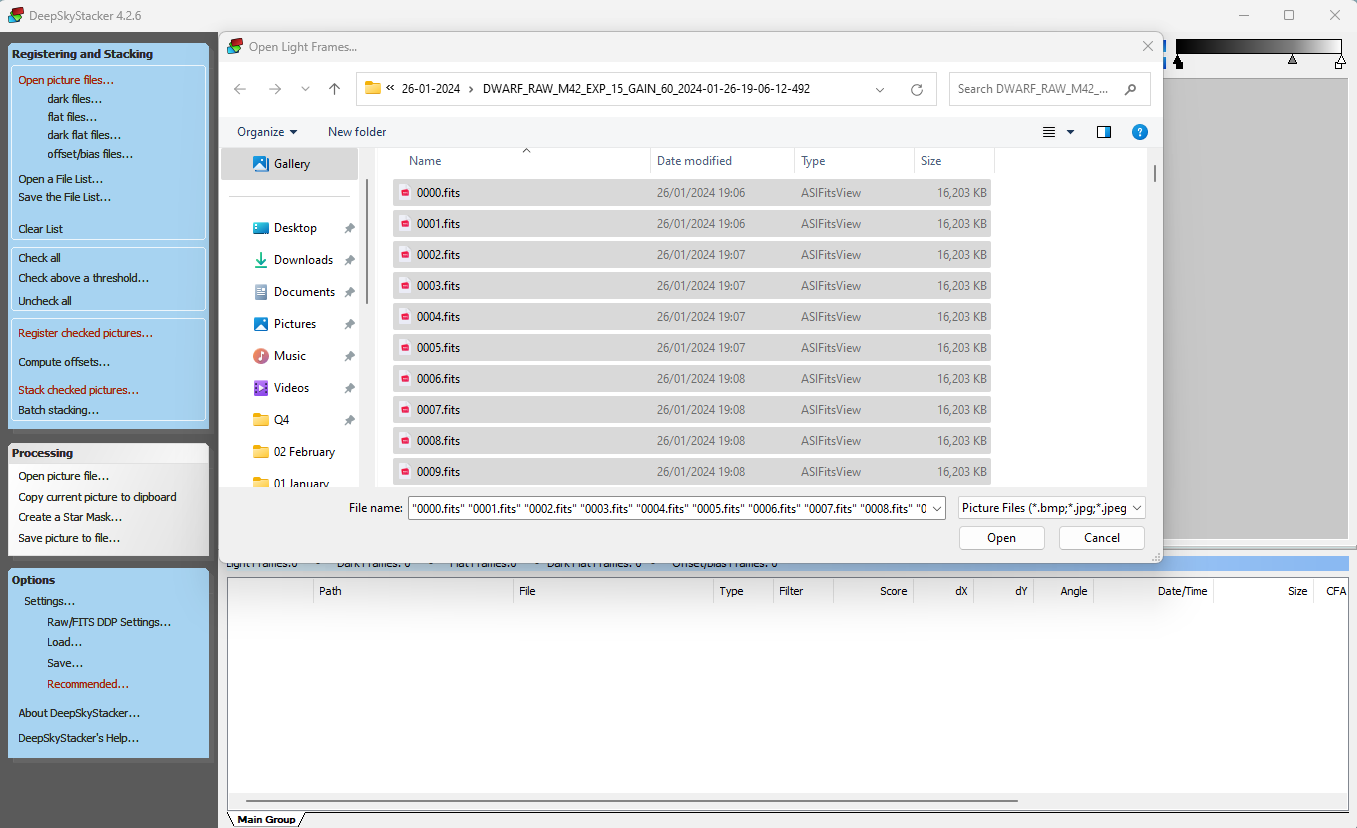Go back in the file dialog
Image resolution: width=1357 pixels, height=828 pixels.
pyautogui.click(x=240, y=89)
